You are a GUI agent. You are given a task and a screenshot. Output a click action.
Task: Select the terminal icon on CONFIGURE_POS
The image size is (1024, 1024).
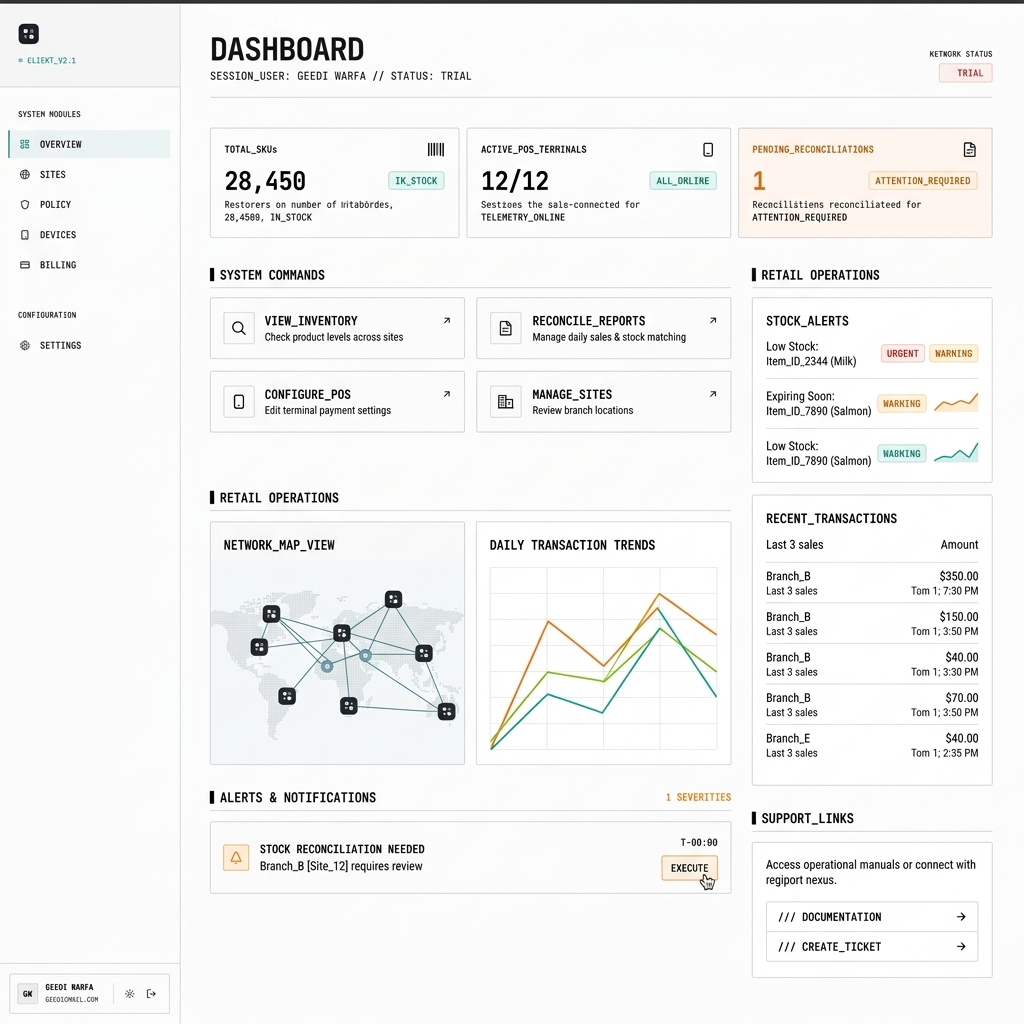click(238, 400)
